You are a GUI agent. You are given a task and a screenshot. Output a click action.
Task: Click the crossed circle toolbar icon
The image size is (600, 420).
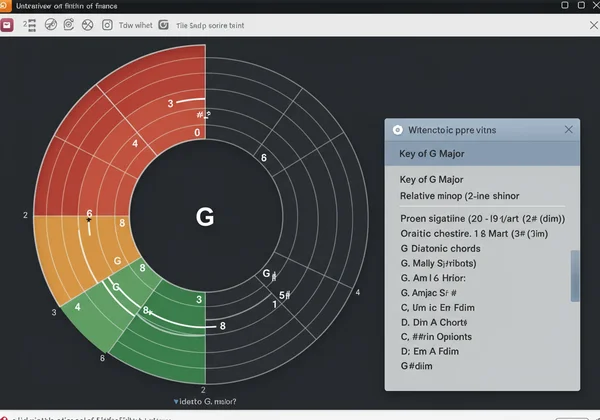88,25
